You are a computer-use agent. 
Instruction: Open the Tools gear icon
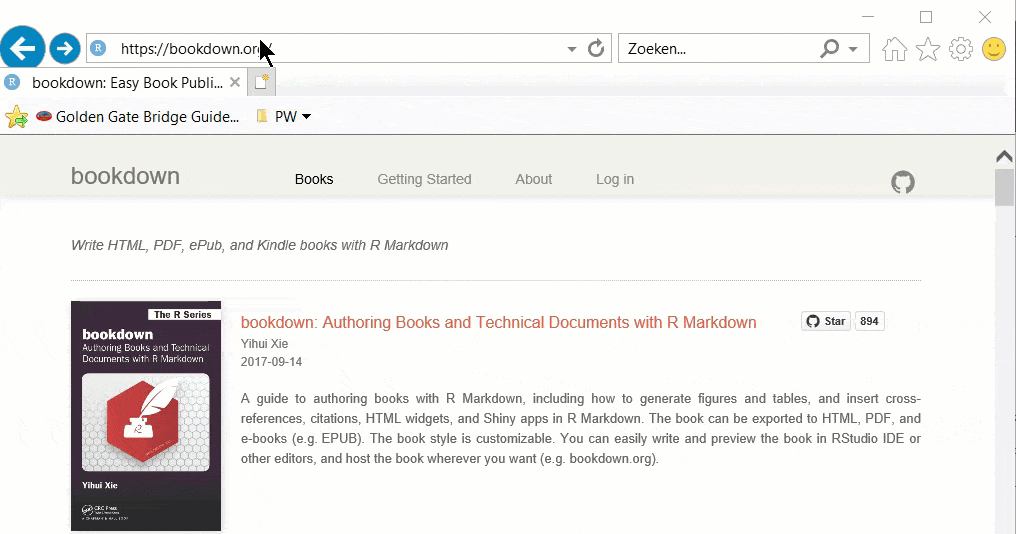pyautogui.click(x=960, y=49)
